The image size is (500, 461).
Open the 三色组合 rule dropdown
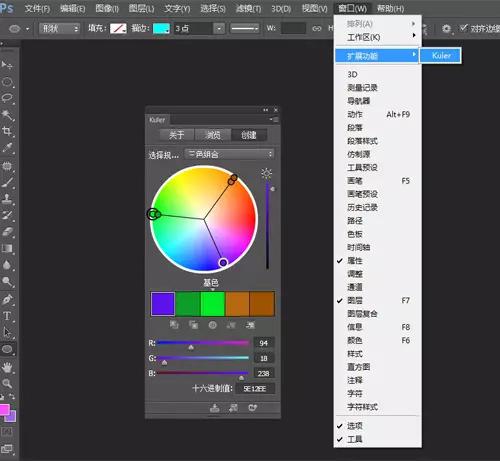tap(230, 154)
